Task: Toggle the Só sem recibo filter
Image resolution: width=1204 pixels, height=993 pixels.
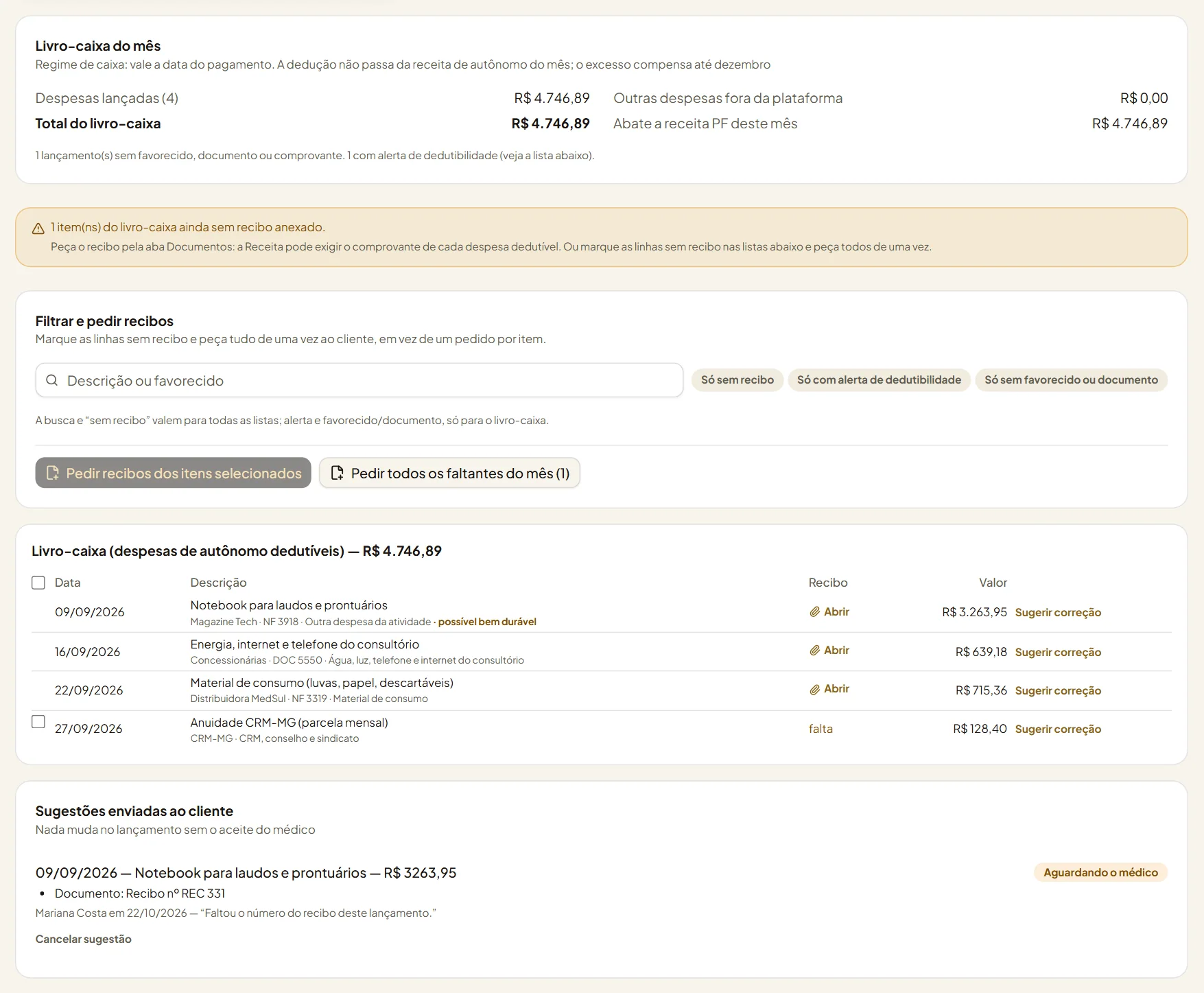Action: [x=737, y=379]
